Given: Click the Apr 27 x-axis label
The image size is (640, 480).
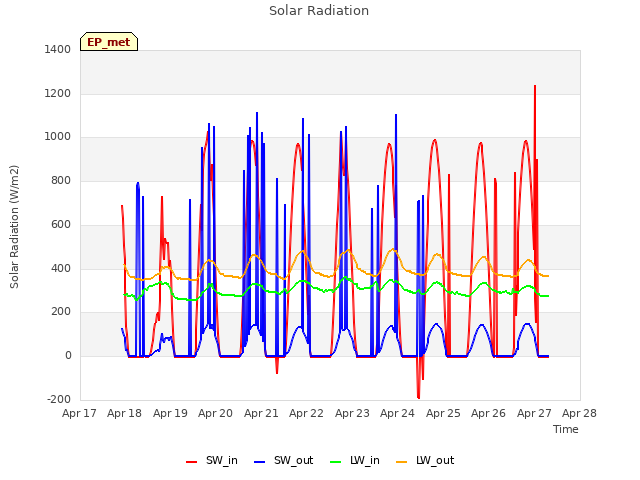Looking at the screenshot, I should coord(534,413).
